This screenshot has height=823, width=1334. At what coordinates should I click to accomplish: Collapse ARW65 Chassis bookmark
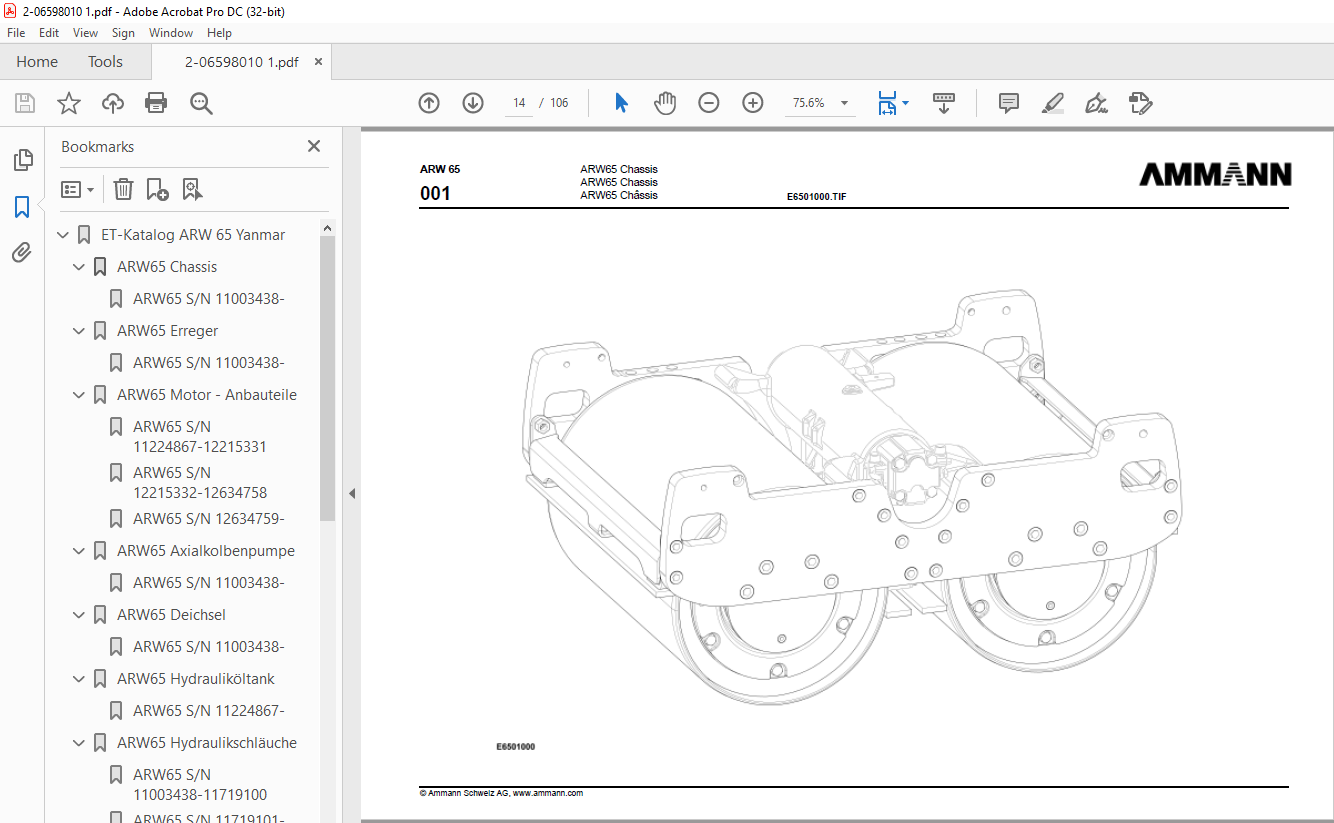[x=79, y=267]
